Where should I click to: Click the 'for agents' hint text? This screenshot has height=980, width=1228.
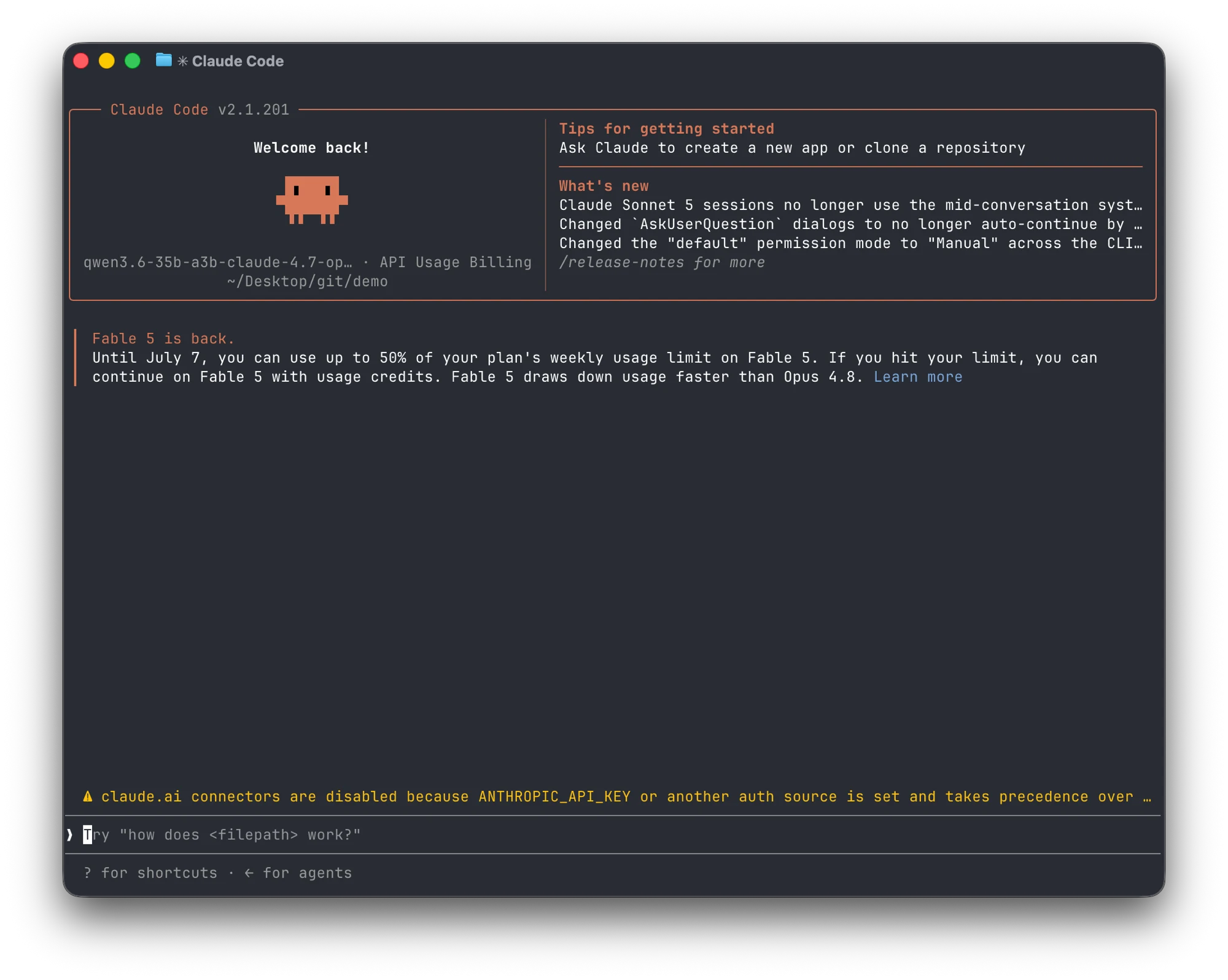coord(307,873)
